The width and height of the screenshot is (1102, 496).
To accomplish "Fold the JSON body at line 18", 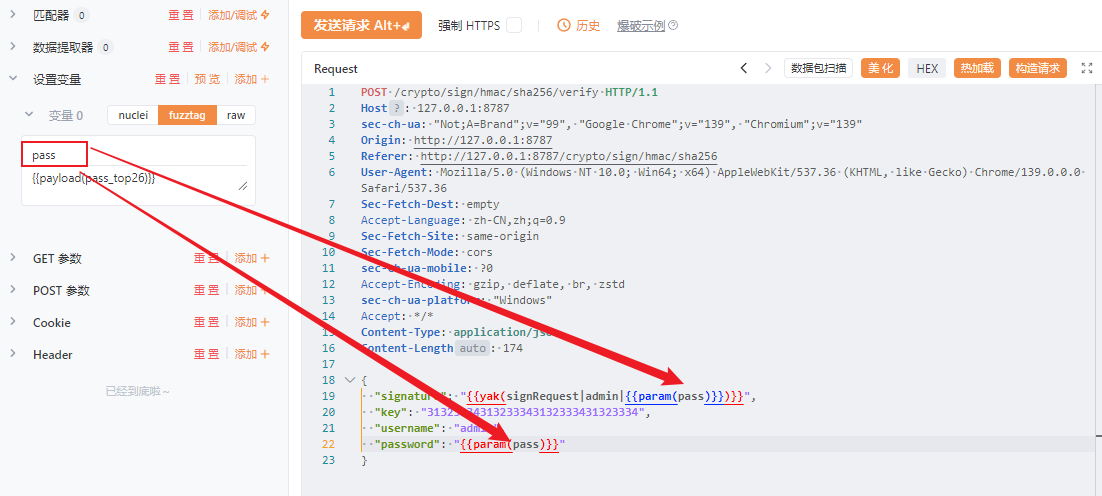I will pyautogui.click(x=350, y=380).
